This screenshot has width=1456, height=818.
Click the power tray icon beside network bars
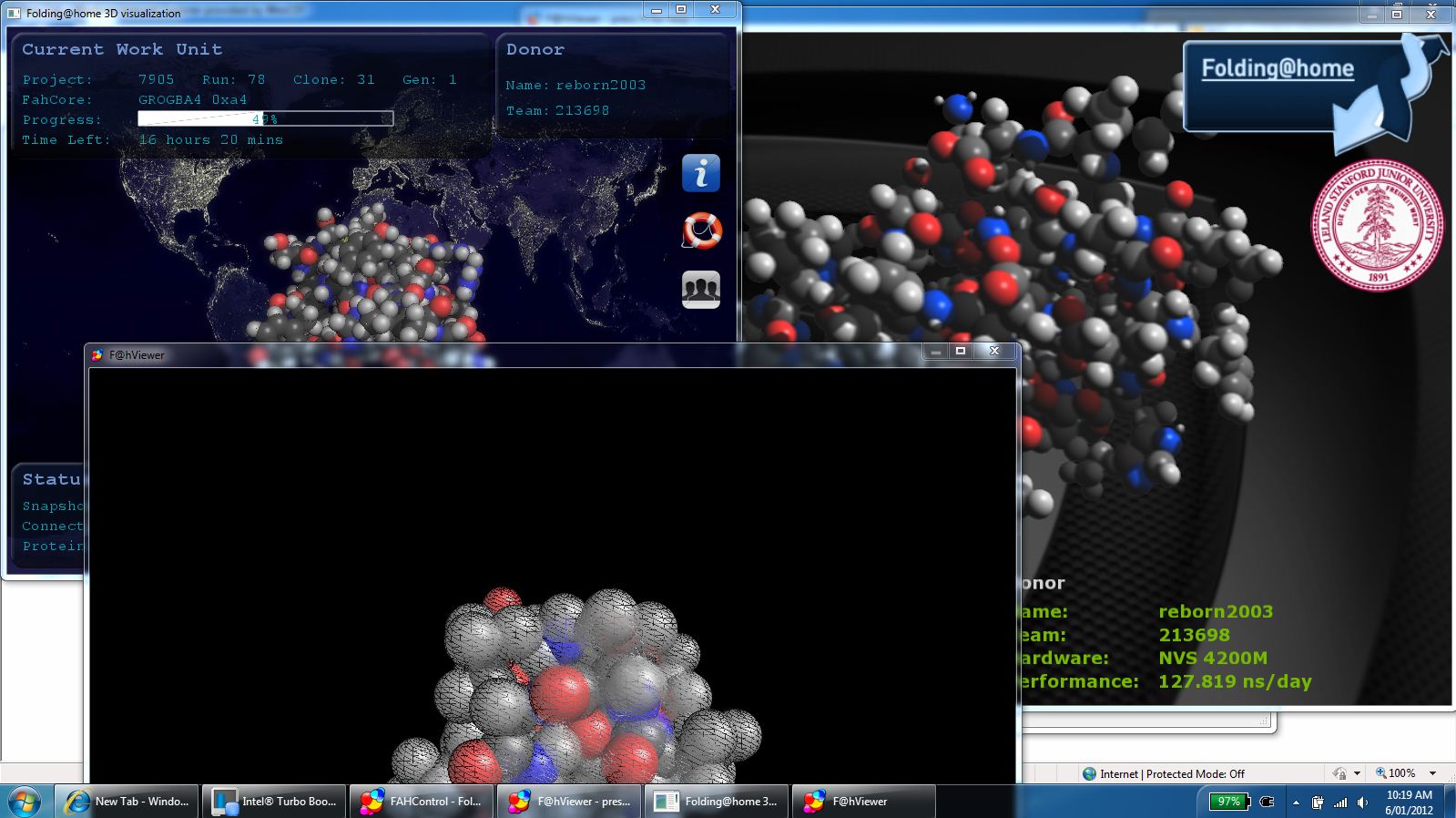1318,802
